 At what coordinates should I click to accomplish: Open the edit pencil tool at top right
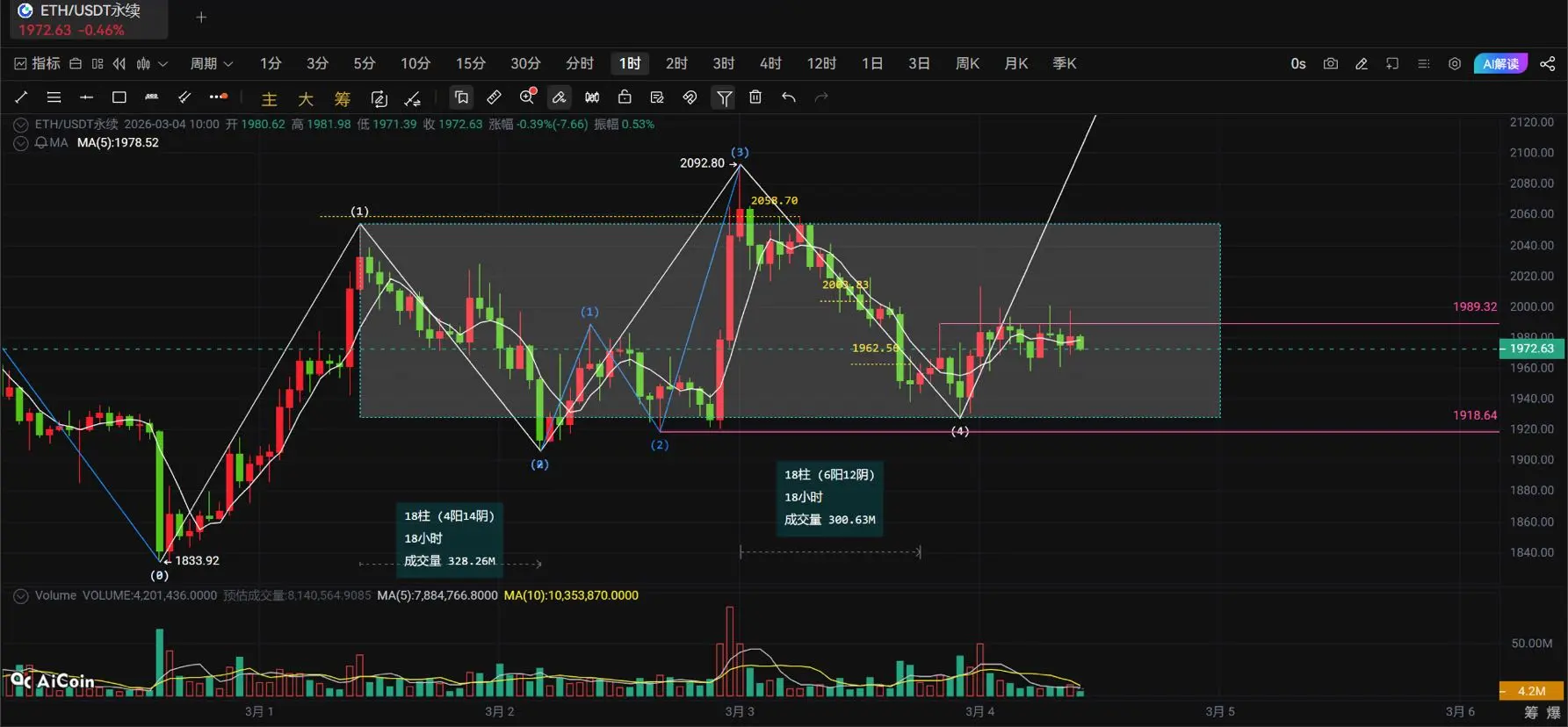1362,63
